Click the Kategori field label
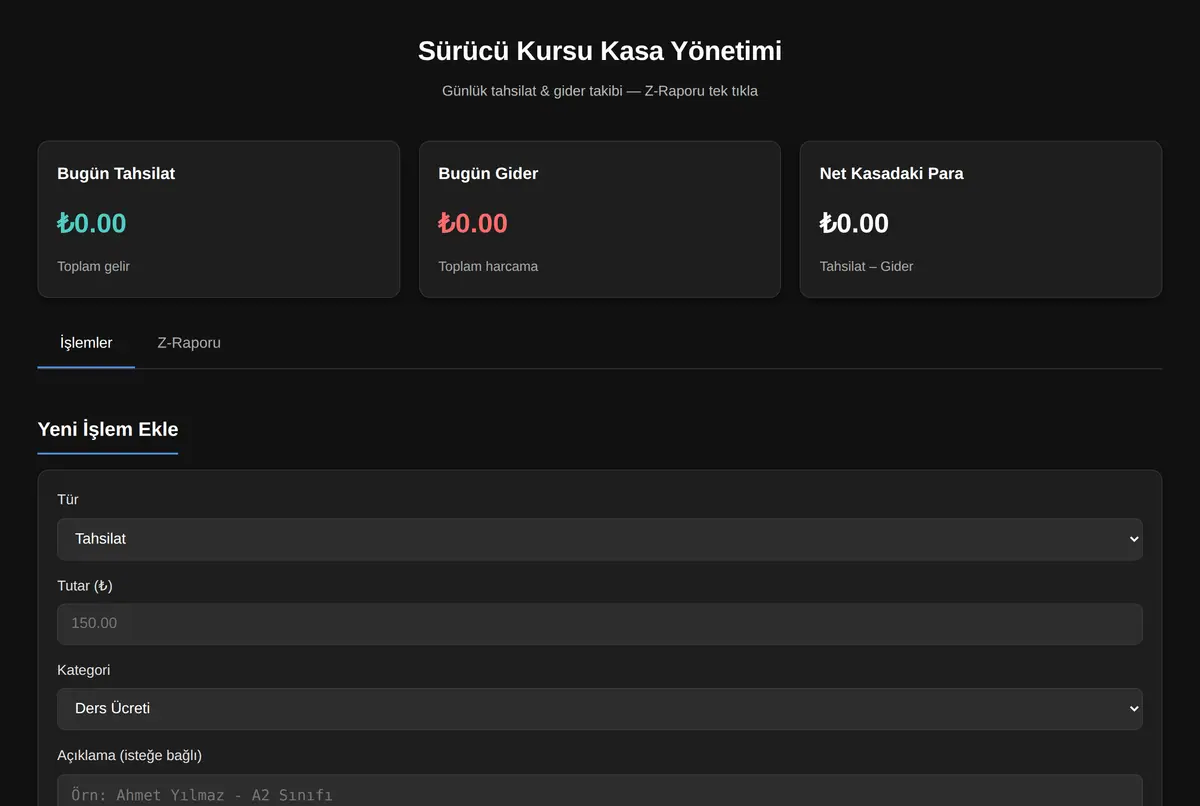This screenshot has height=806, width=1200. pyautogui.click(x=84, y=670)
